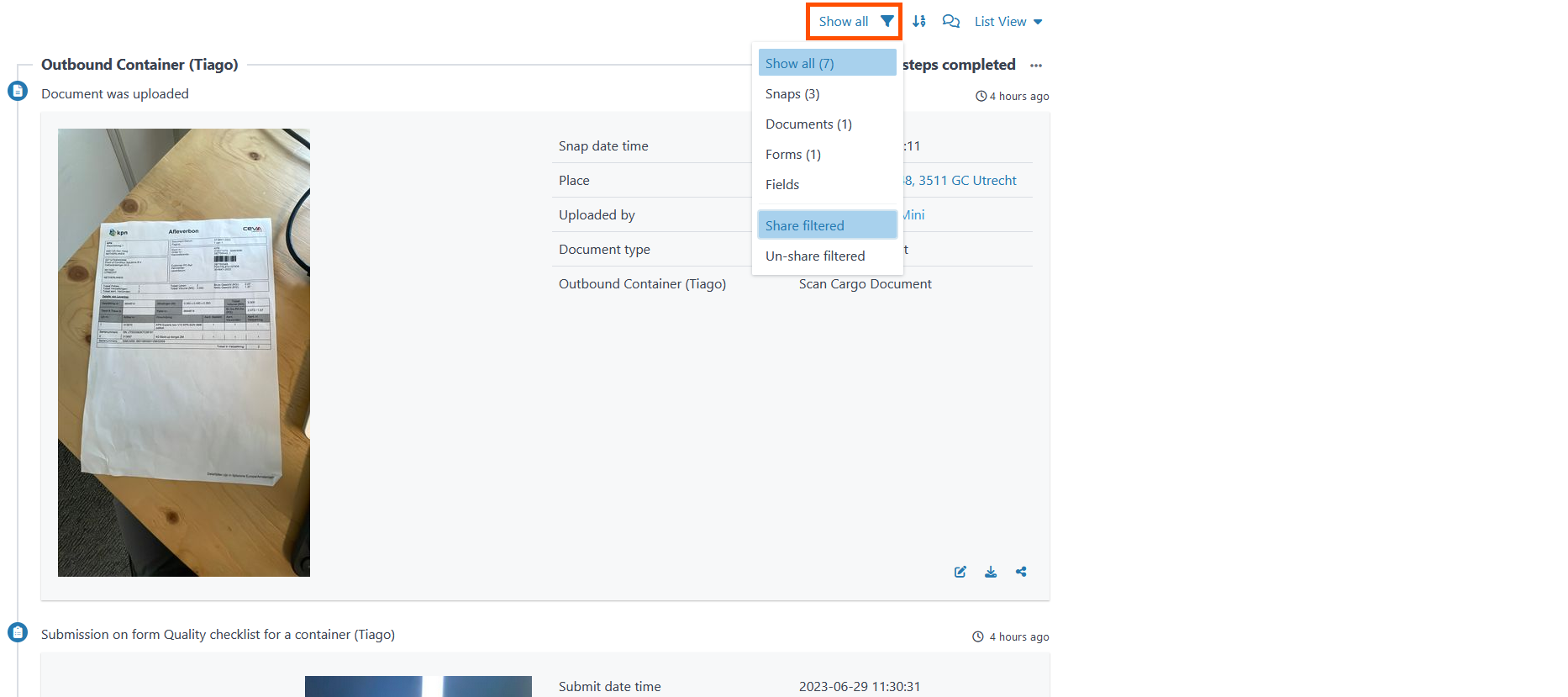The height and width of the screenshot is (697, 1568).
Task: Click the form submission timeline icon
Action: [x=18, y=632]
